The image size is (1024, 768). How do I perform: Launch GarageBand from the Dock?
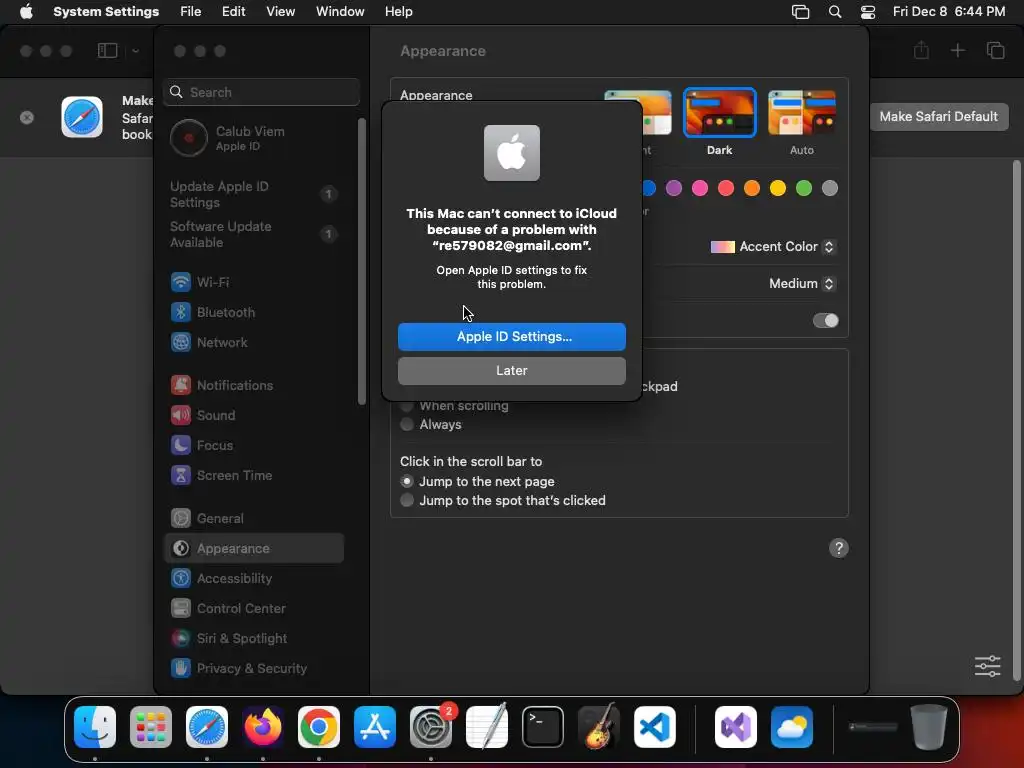point(599,727)
